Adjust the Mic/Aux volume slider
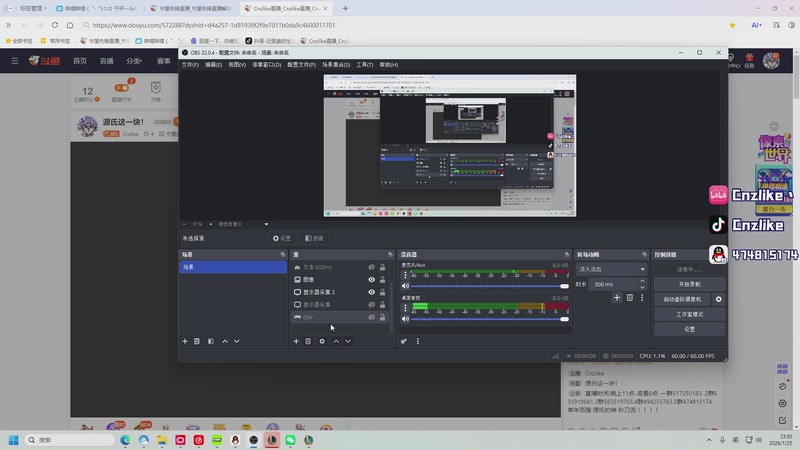Screen dimensions: 800x450 click(490, 286)
